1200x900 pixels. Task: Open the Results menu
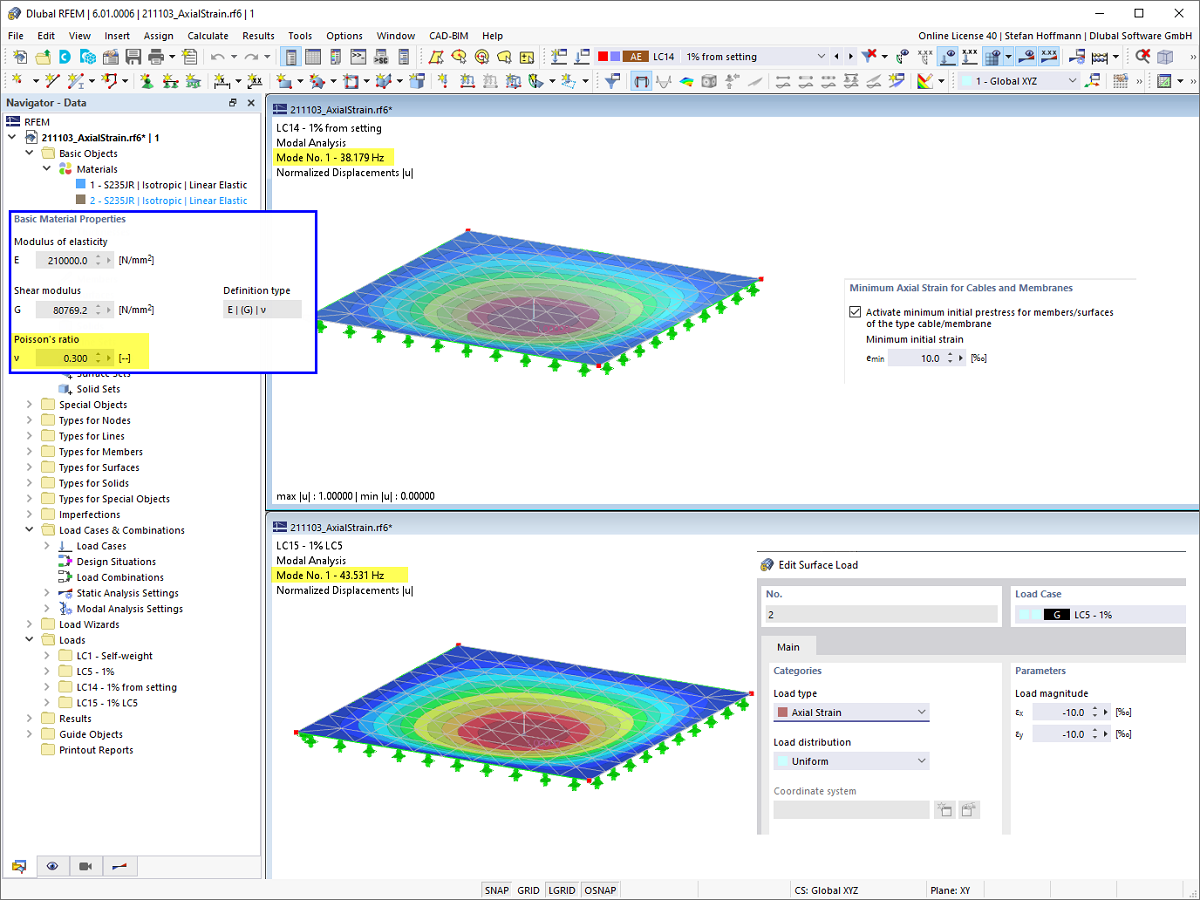[258, 35]
